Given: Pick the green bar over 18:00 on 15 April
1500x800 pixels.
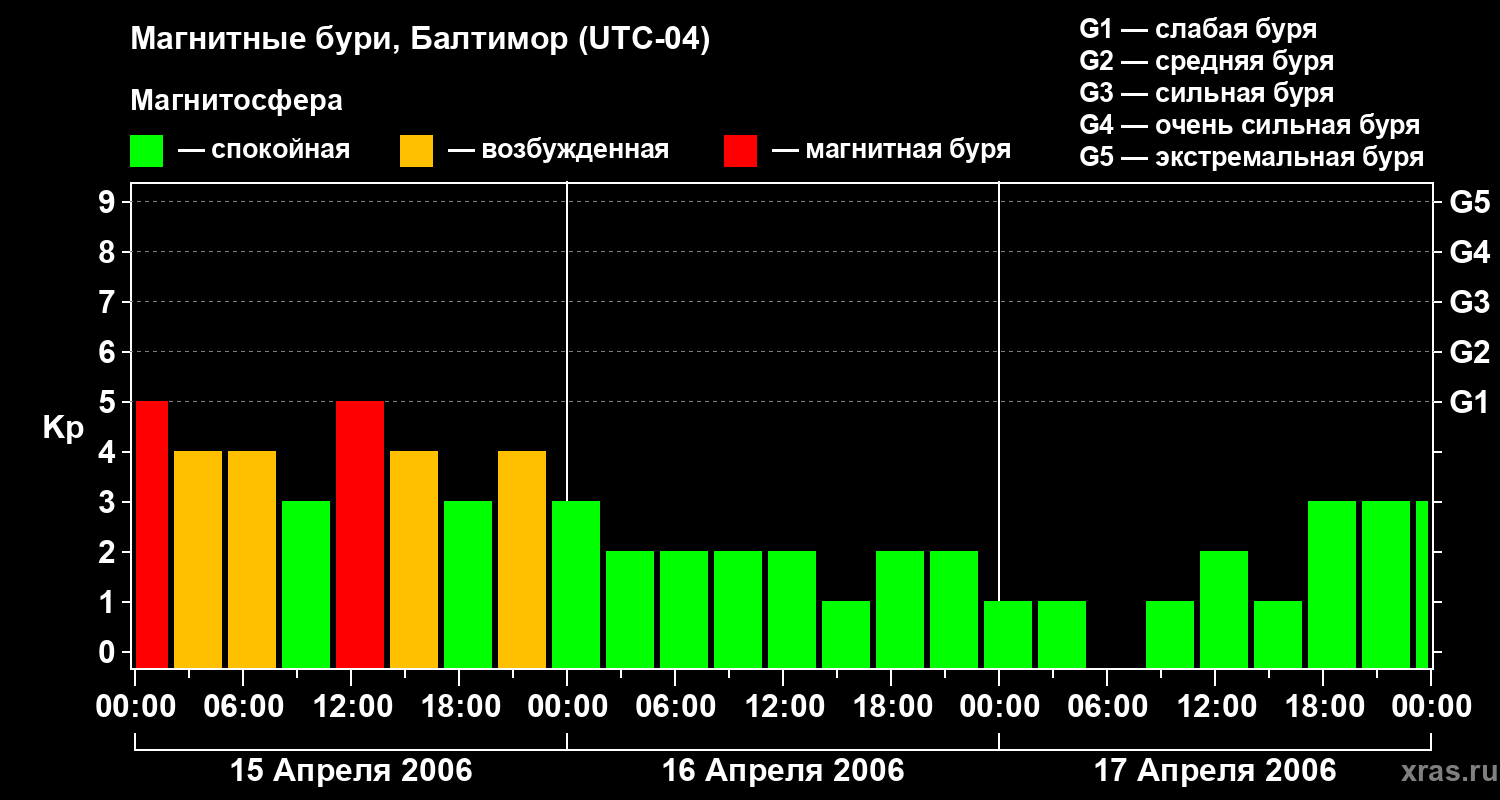Looking at the screenshot, I should point(468,584).
